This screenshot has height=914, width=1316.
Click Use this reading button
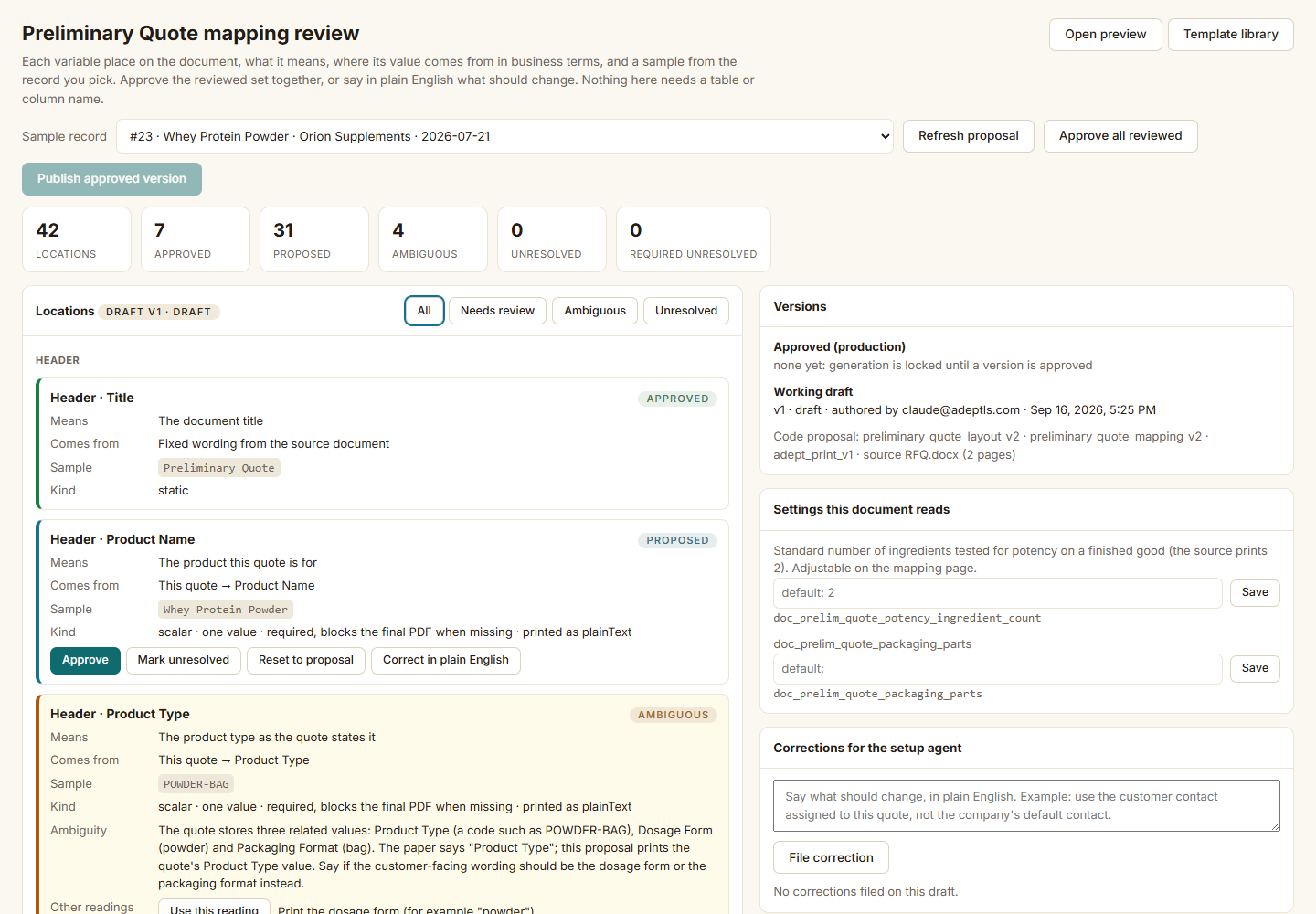point(214,908)
